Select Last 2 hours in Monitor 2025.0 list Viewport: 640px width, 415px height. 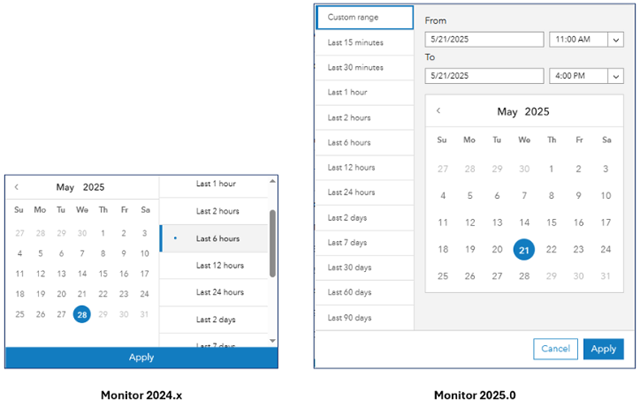point(365,118)
